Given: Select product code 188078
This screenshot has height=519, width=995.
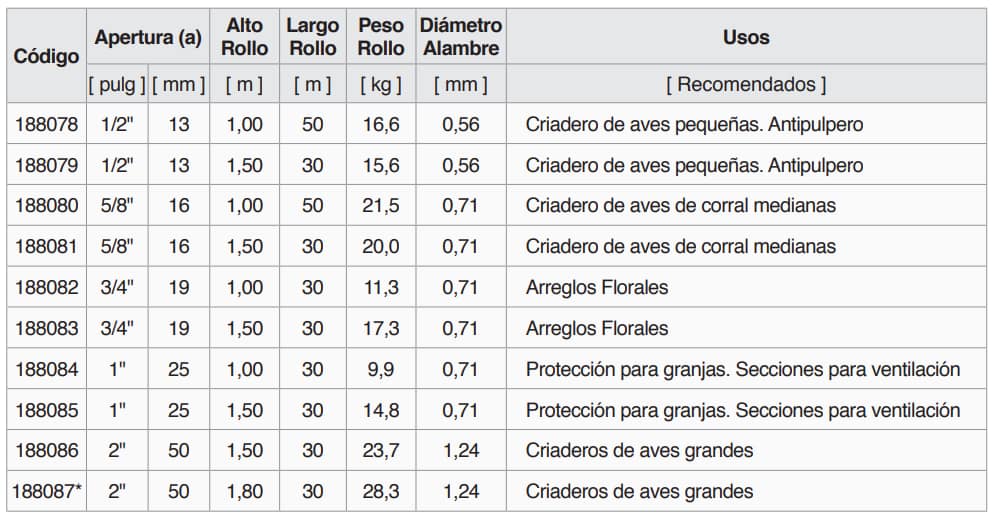Looking at the screenshot, I should coord(46,125).
